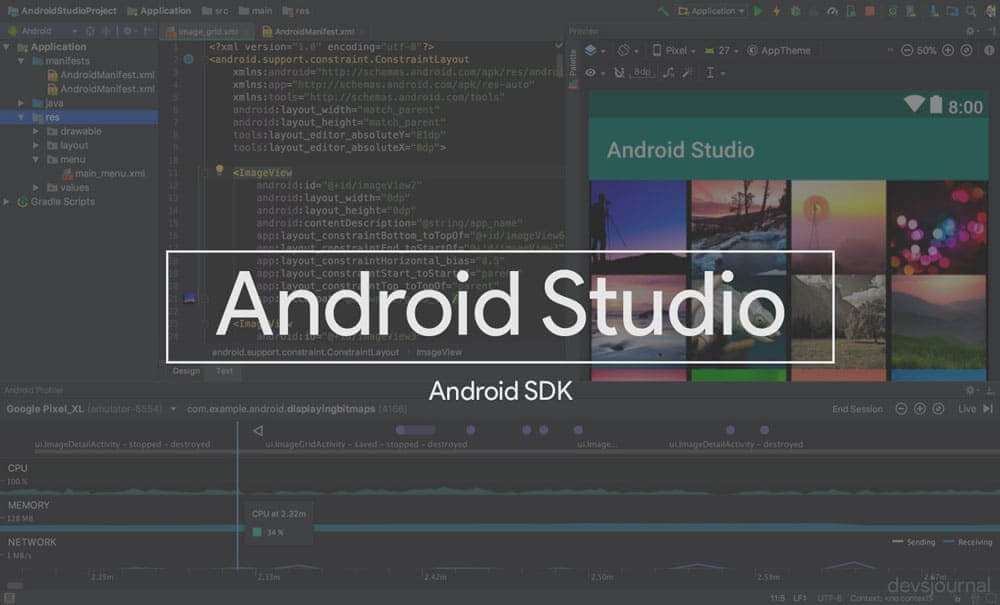Click the src breadcrumb

tap(215, 11)
